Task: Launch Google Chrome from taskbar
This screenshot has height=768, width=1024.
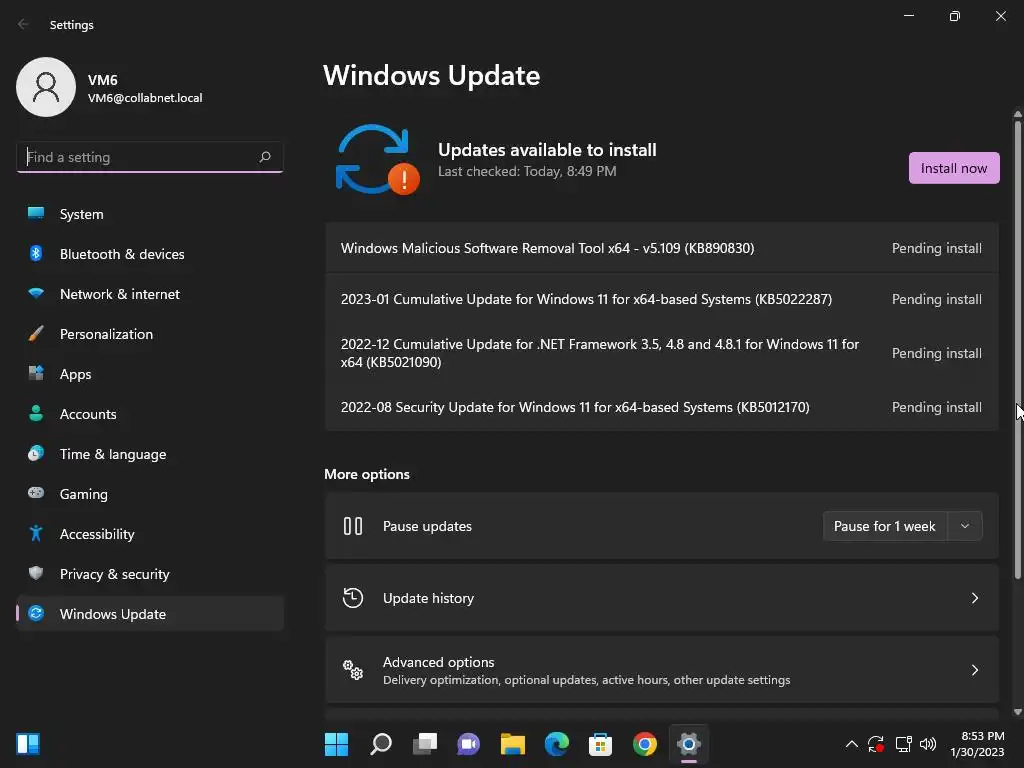Action: pos(645,744)
